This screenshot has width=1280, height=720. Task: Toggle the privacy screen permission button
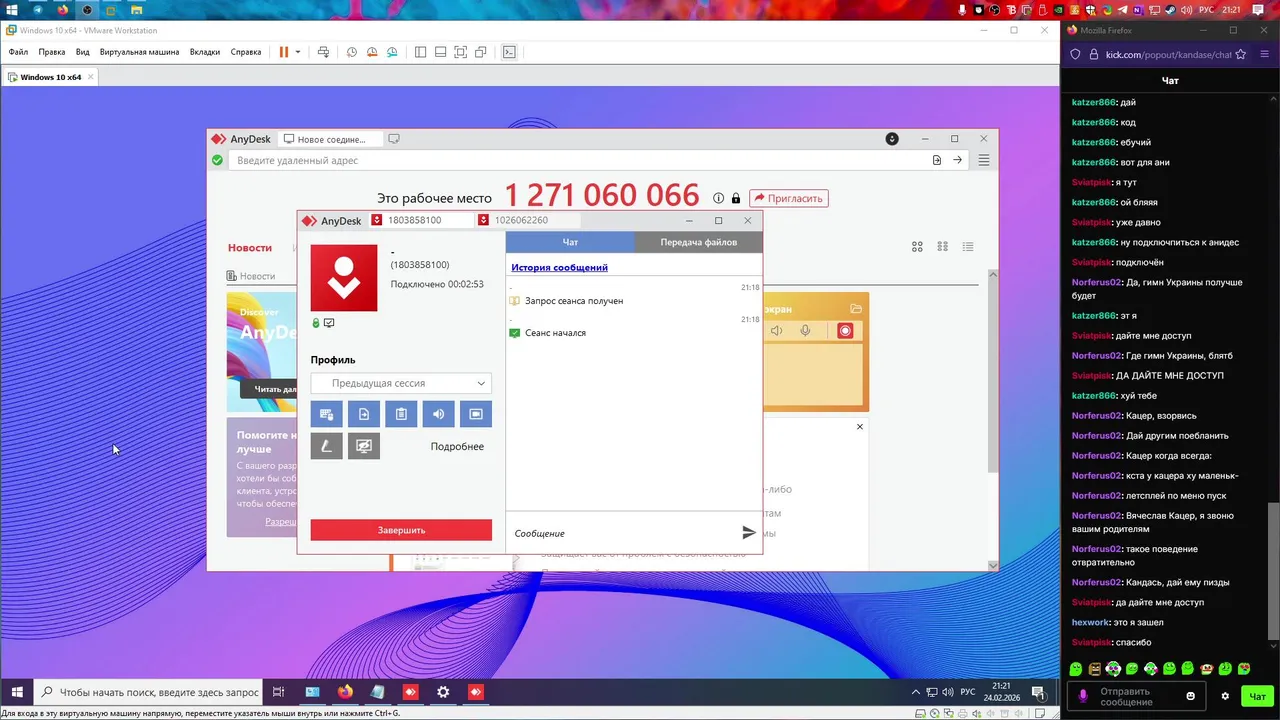pyautogui.click(x=364, y=446)
